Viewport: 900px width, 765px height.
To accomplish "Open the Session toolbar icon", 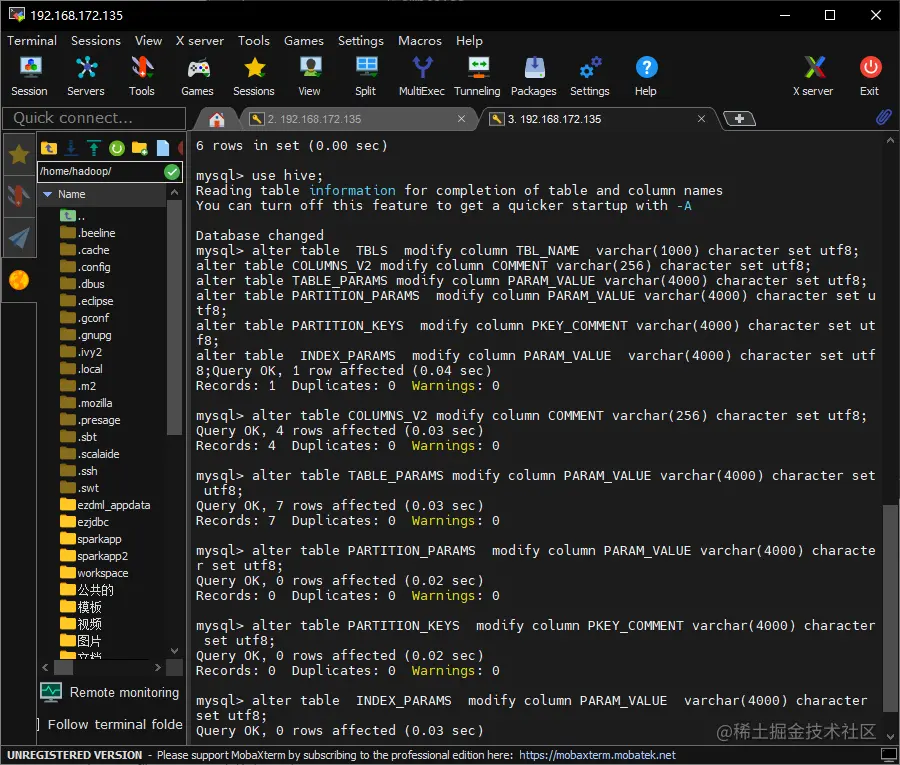I will point(29,76).
